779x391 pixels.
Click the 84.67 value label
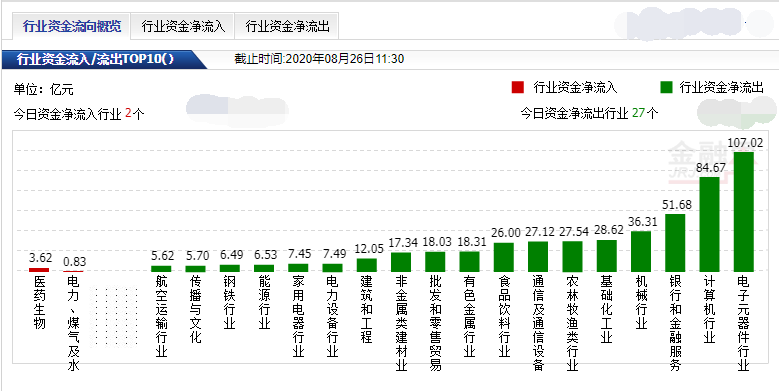click(x=710, y=167)
